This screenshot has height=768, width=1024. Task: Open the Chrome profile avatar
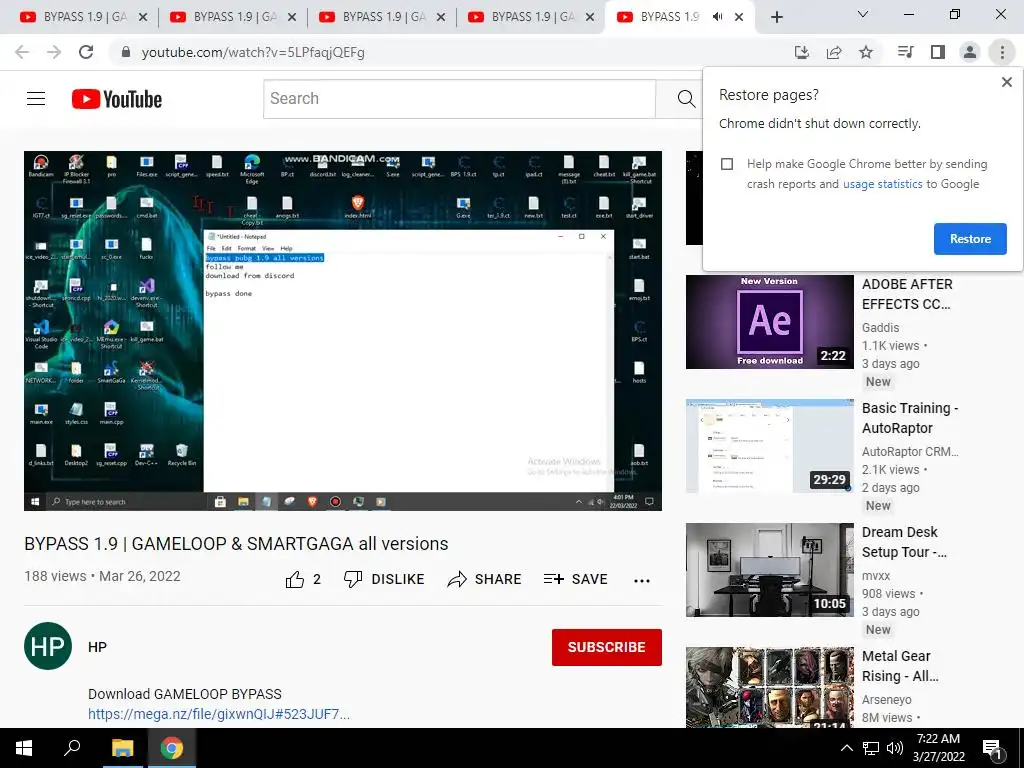[x=970, y=52]
